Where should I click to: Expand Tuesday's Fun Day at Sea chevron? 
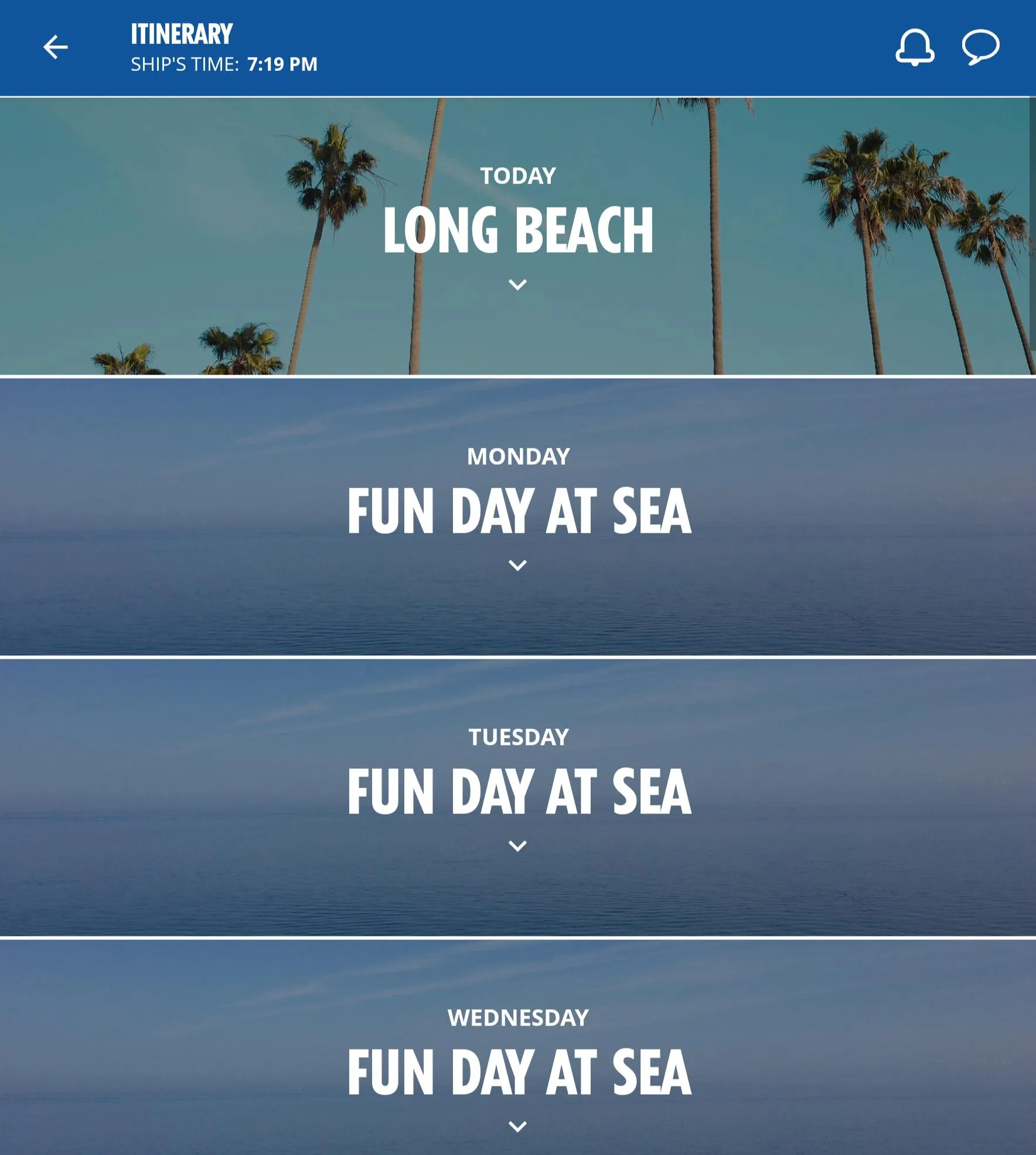click(517, 846)
